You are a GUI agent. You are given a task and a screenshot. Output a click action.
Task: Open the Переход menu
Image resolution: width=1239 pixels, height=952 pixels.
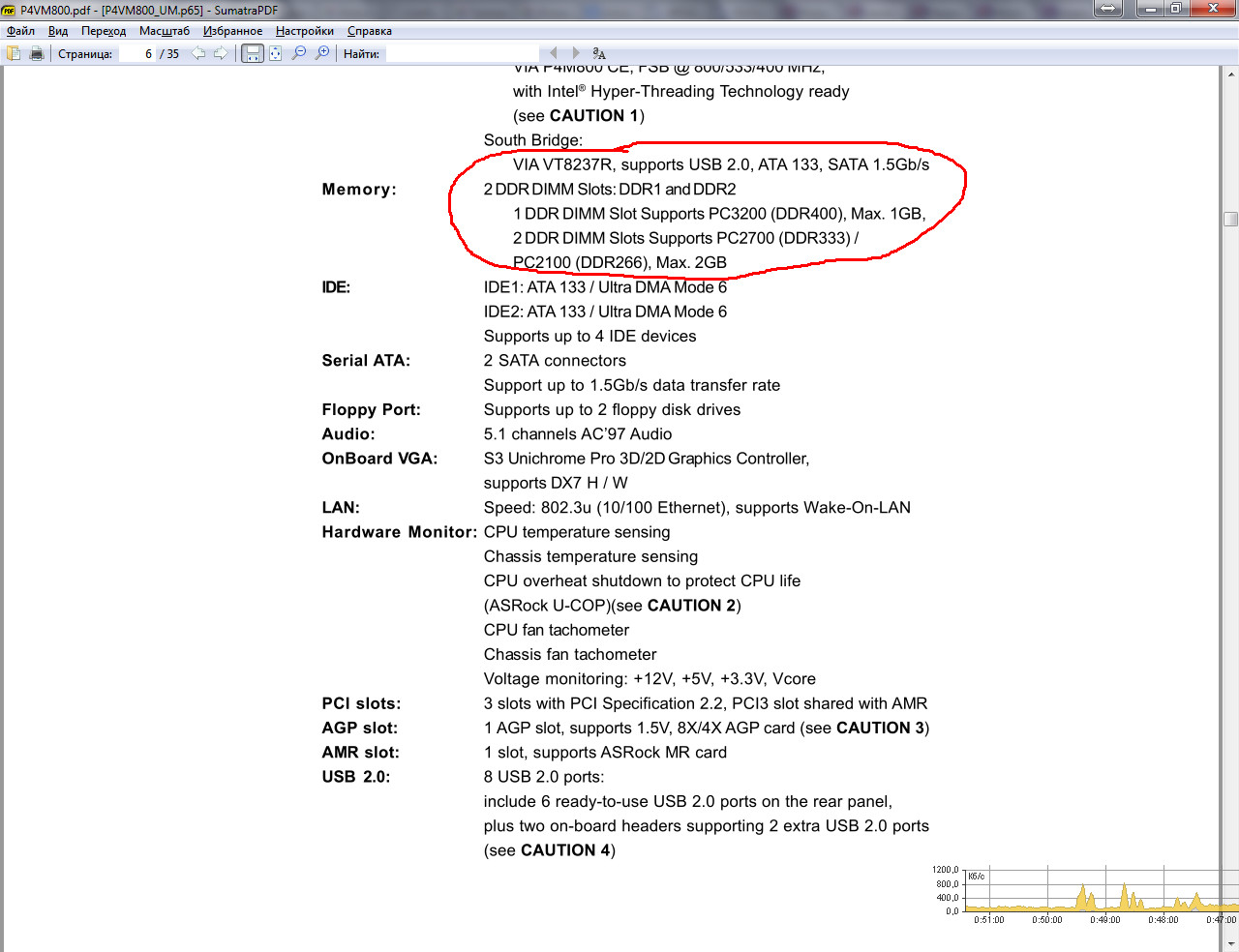point(104,31)
